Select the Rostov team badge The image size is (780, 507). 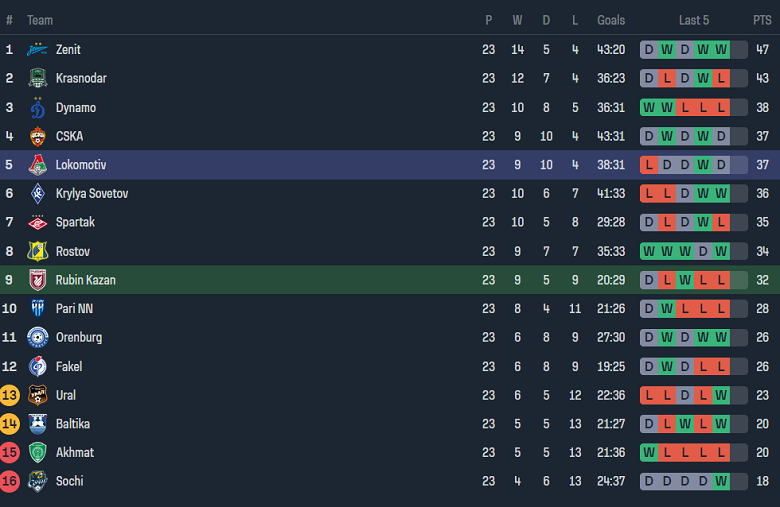pyautogui.click(x=38, y=251)
